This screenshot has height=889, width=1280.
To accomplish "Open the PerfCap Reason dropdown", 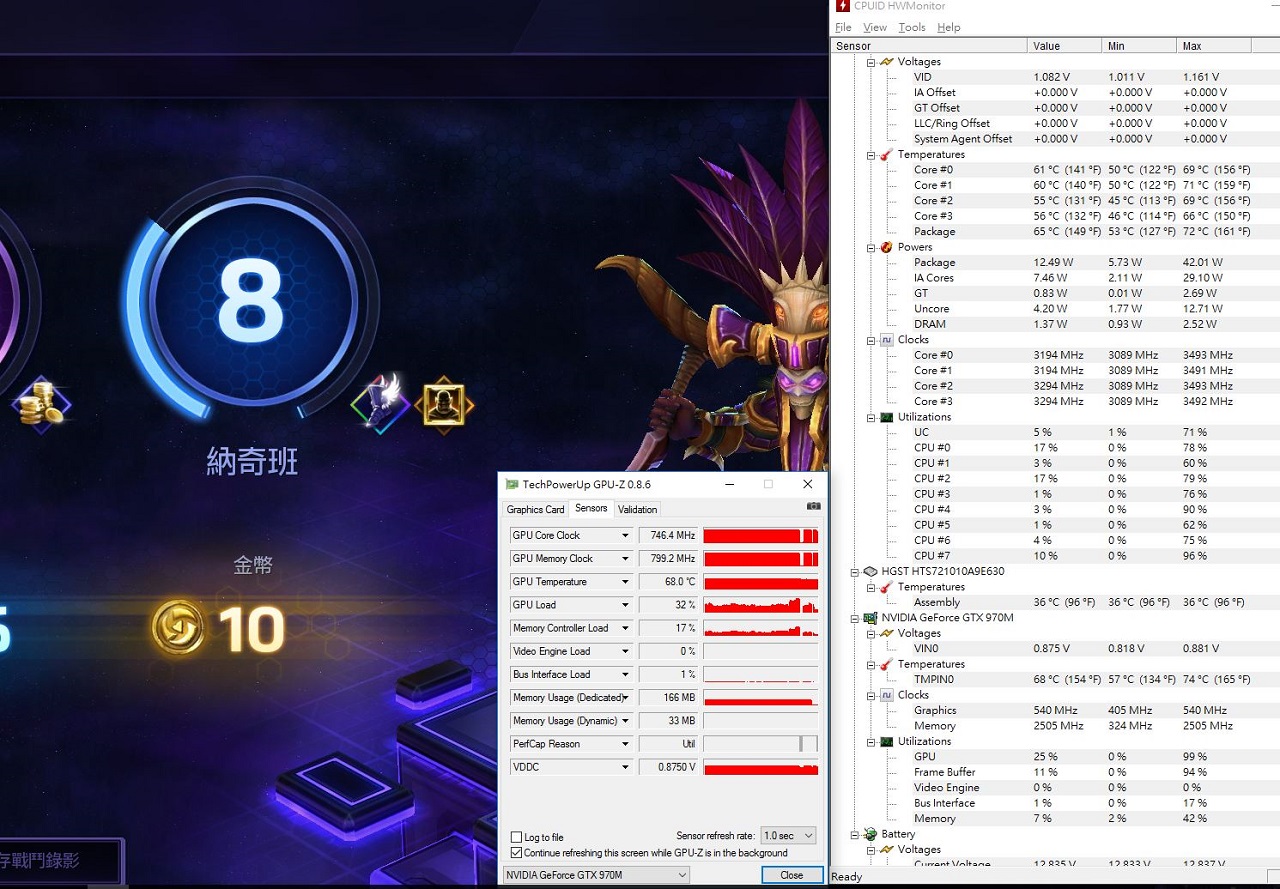I will point(625,744).
